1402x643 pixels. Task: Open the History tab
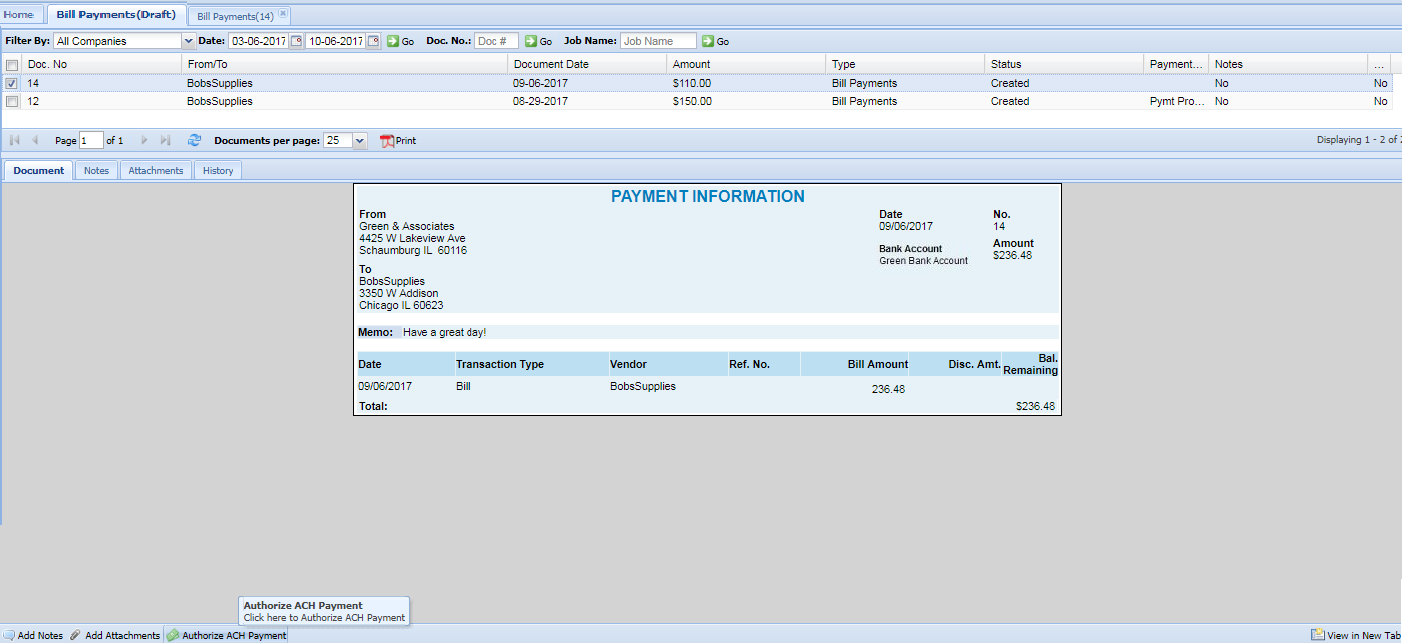pyautogui.click(x=217, y=171)
